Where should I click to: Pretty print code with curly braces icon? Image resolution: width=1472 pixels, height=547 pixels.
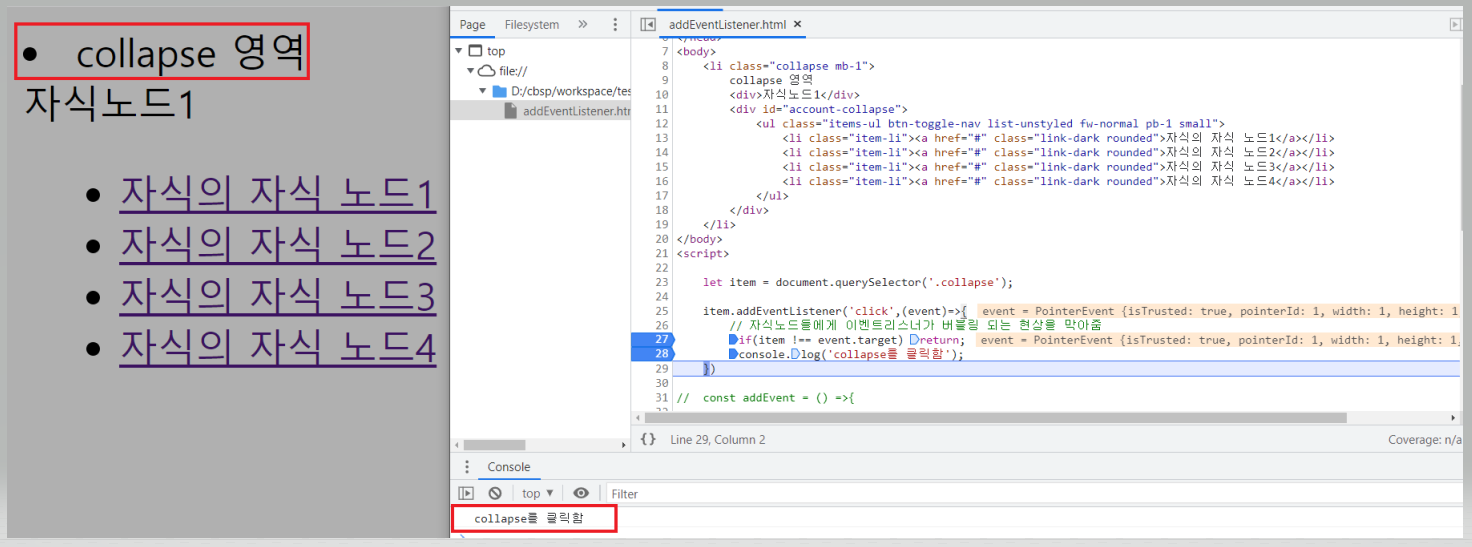pos(648,439)
